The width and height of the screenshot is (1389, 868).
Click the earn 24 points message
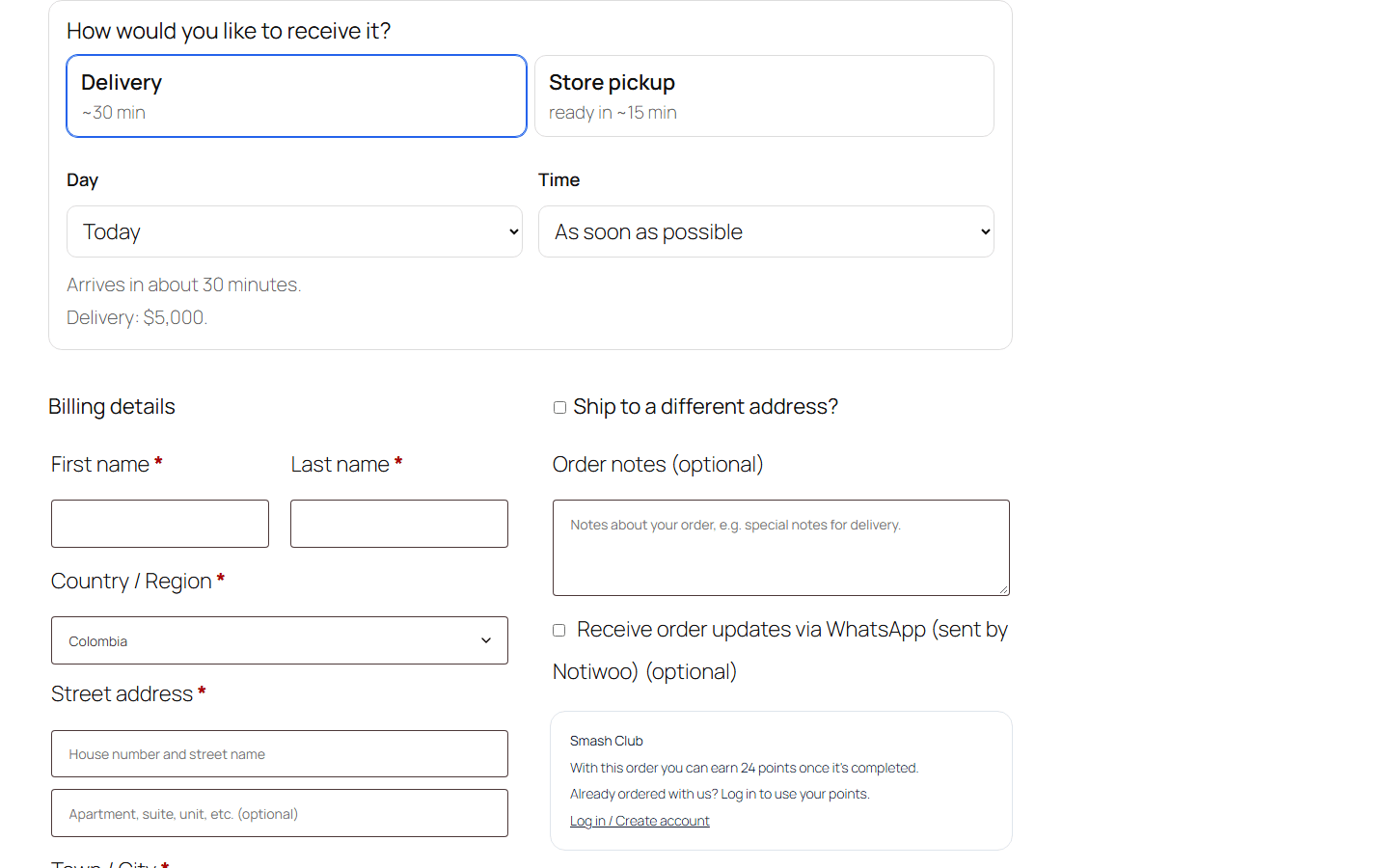click(744, 768)
